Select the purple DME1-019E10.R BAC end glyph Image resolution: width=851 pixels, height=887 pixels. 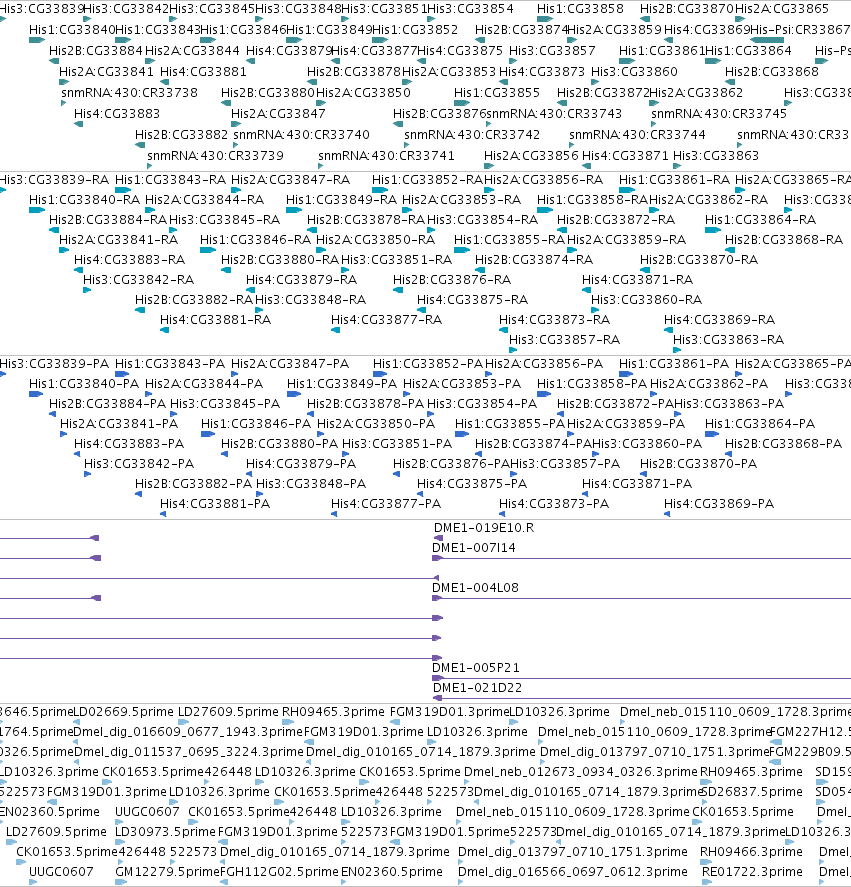[439, 538]
